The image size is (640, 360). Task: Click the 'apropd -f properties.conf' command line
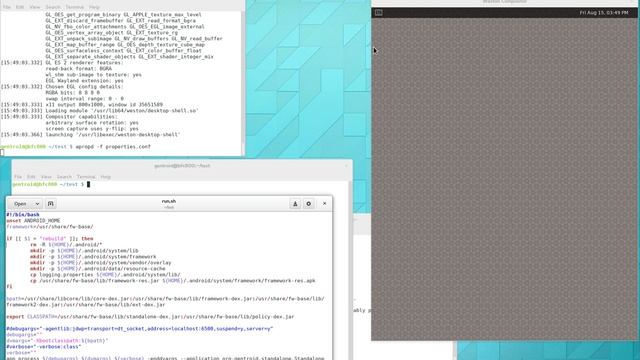point(113,147)
